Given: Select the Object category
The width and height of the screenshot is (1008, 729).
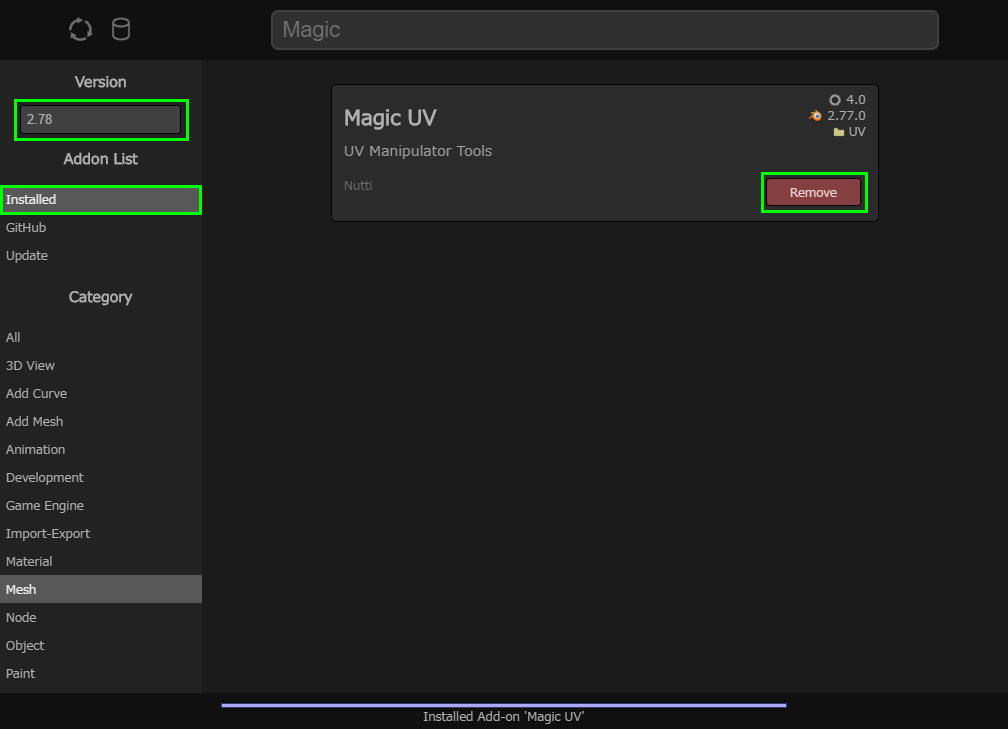Looking at the screenshot, I should tap(101, 646).
